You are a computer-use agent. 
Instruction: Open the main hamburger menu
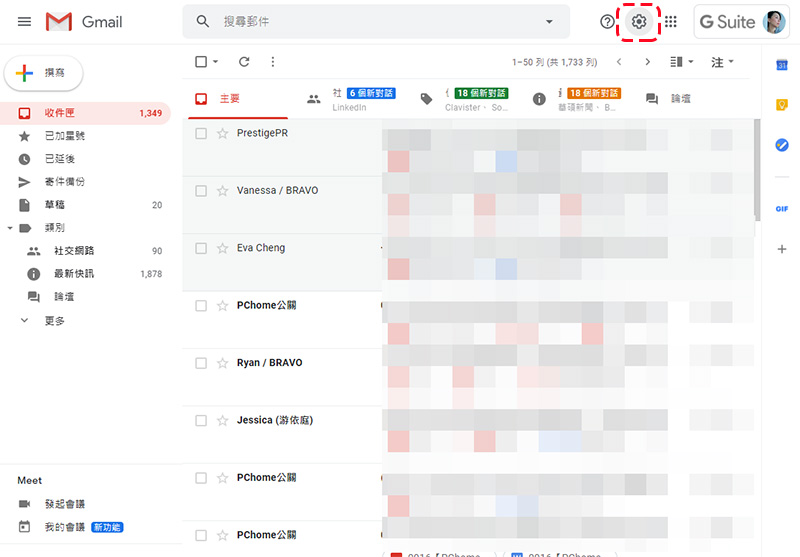coord(24,22)
